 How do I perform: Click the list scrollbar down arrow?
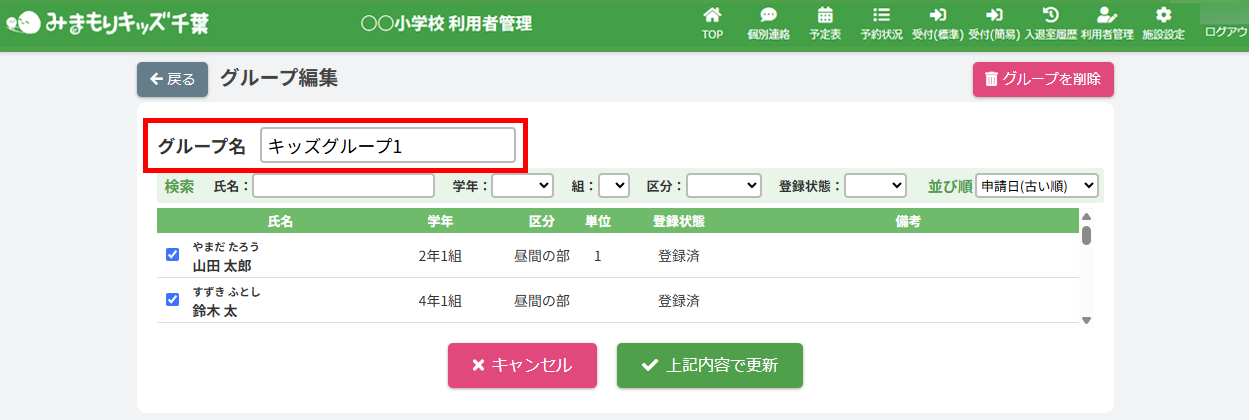1086,320
